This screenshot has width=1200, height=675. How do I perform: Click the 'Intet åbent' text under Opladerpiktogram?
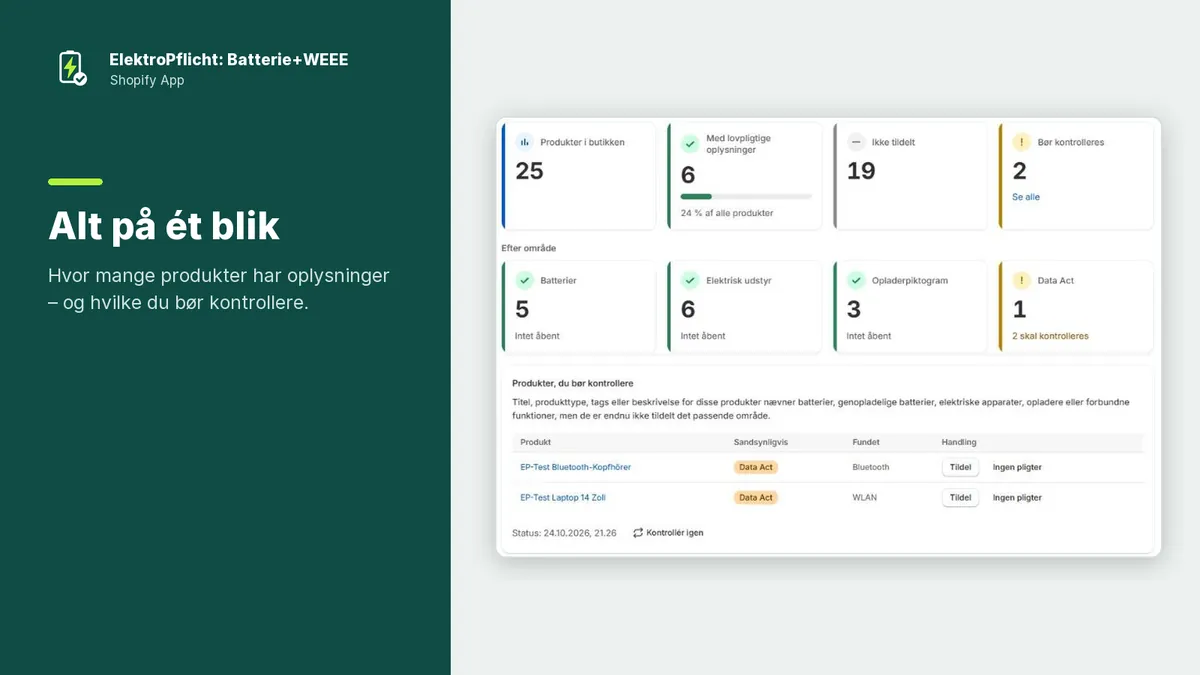coord(869,336)
